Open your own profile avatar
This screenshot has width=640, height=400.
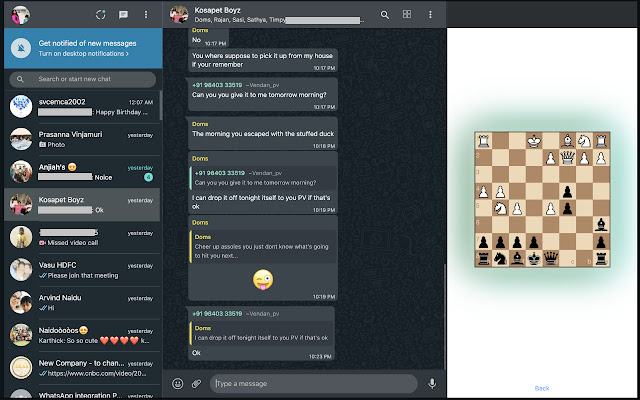(x=20, y=15)
